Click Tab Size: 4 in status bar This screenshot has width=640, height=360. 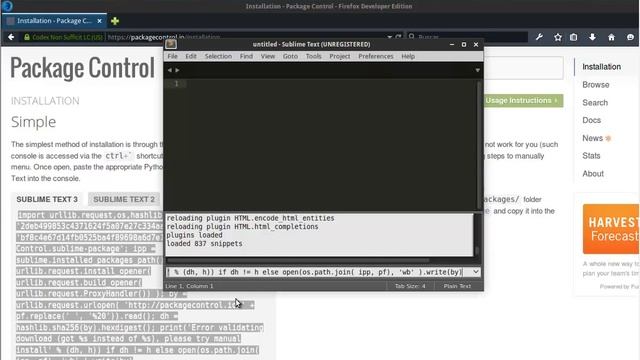pyautogui.click(x=410, y=286)
